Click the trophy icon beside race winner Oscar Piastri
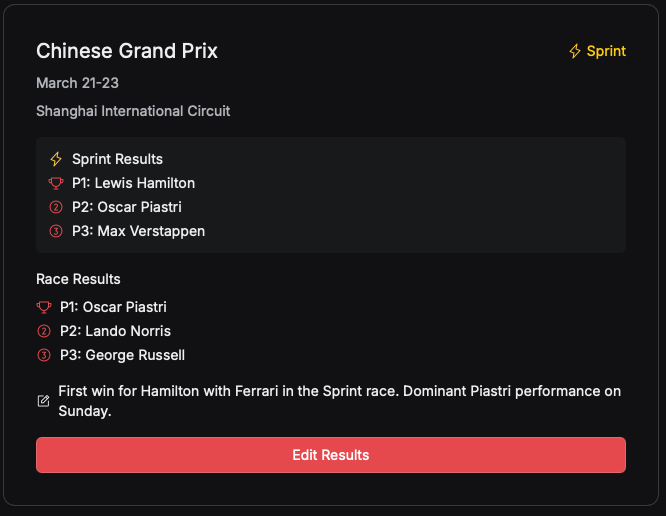The height and width of the screenshot is (516, 666). click(44, 307)
